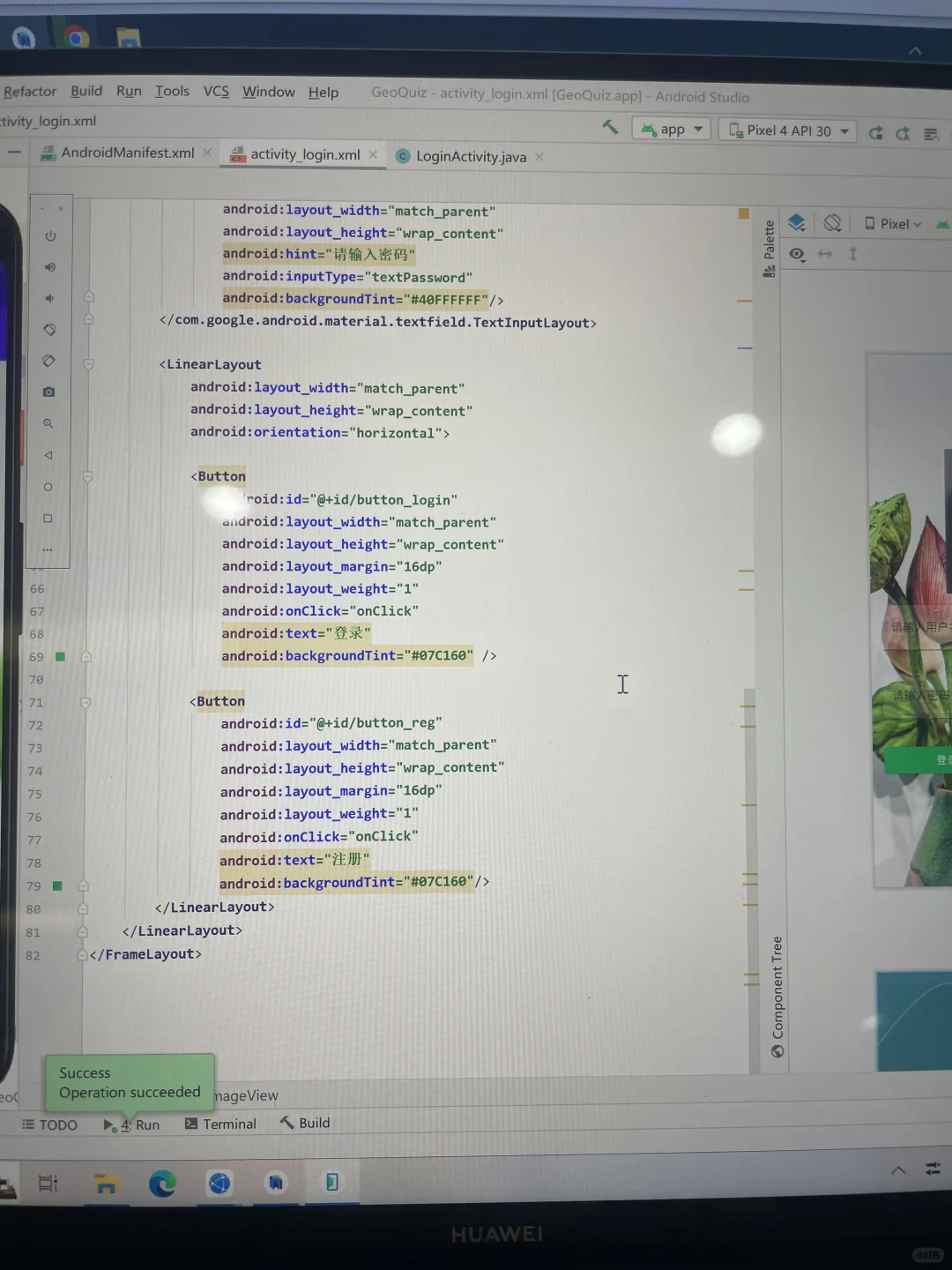The image size is (952, 1270).
Task: Show hidden system tray icons chevron
Action: (x=898, y=1170)
